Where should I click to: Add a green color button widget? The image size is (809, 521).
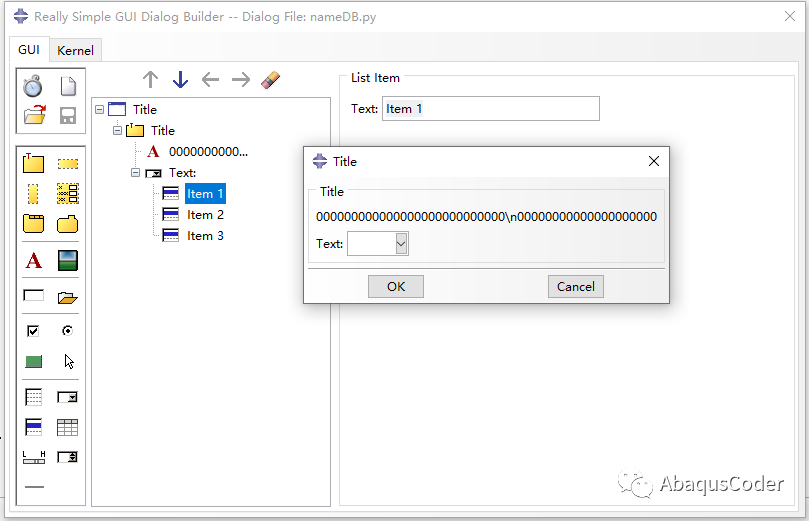pyautogui.click(x=34, y=361)
